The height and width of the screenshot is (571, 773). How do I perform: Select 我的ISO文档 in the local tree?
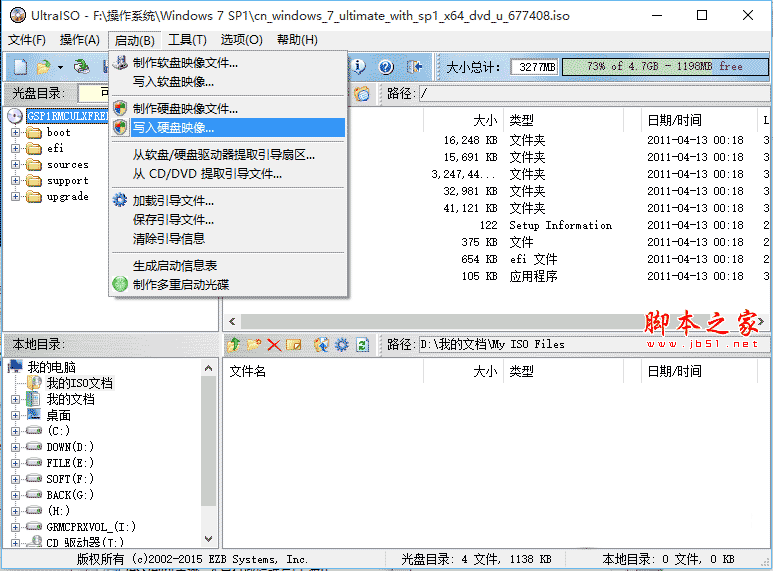point(79,383)
